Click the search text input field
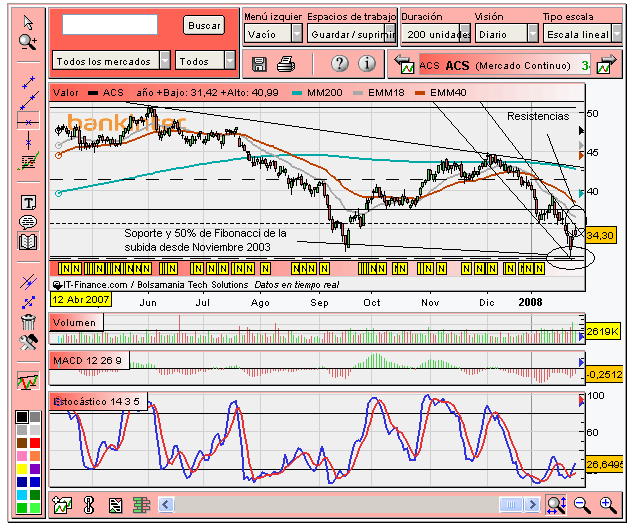 tap(110, 25)
